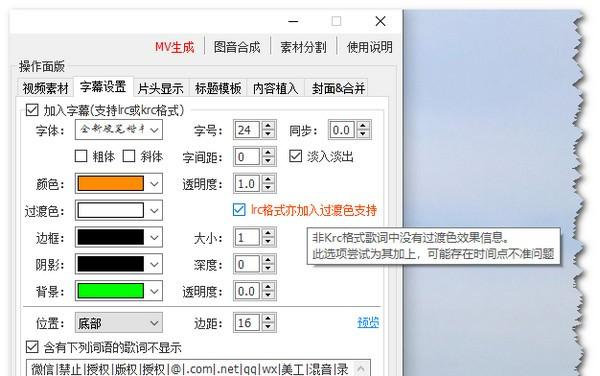Toggle 加入字幕 checkbox
This screenshot has height=376, width=600.
pos(32,110)
